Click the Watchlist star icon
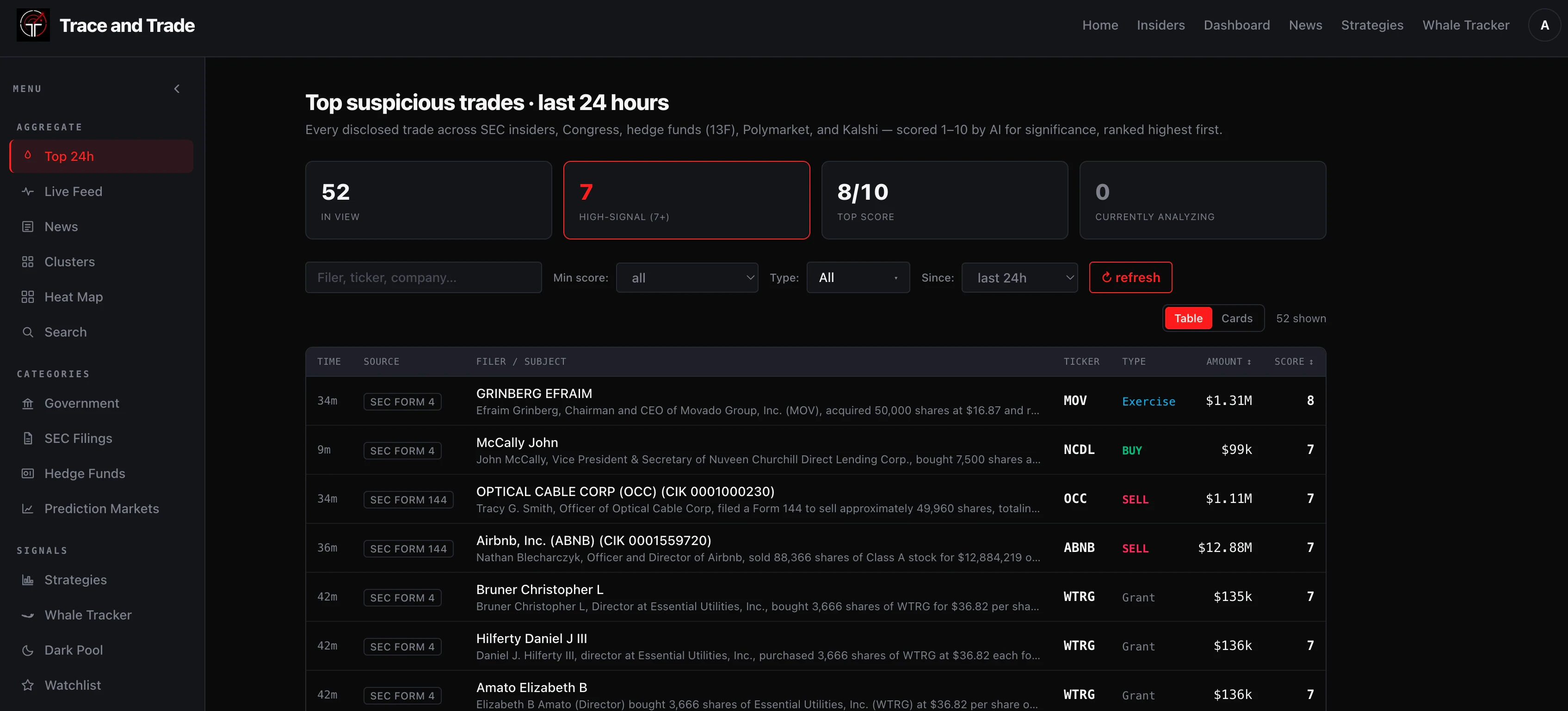Image resolution: width=1568 pixels, height=711 pixels. point(28,686)
